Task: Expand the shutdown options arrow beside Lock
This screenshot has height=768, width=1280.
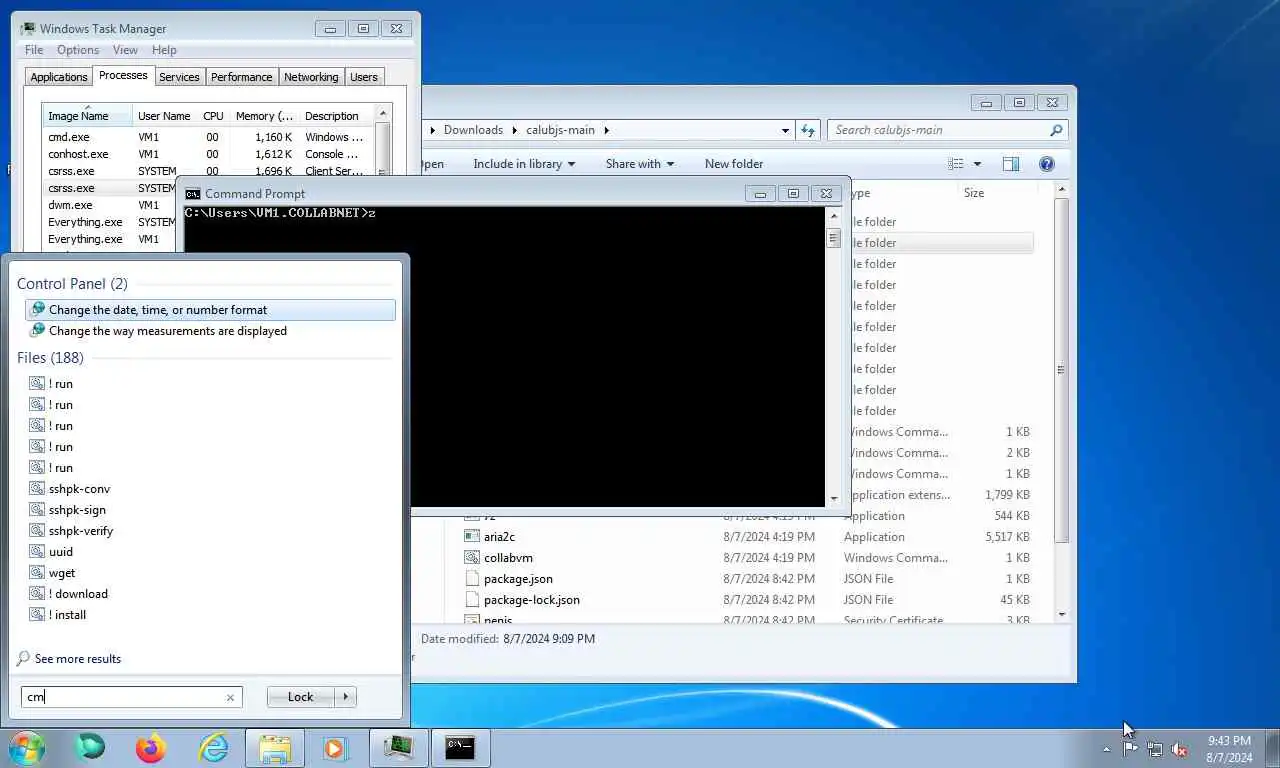Action: pos(346,697)
